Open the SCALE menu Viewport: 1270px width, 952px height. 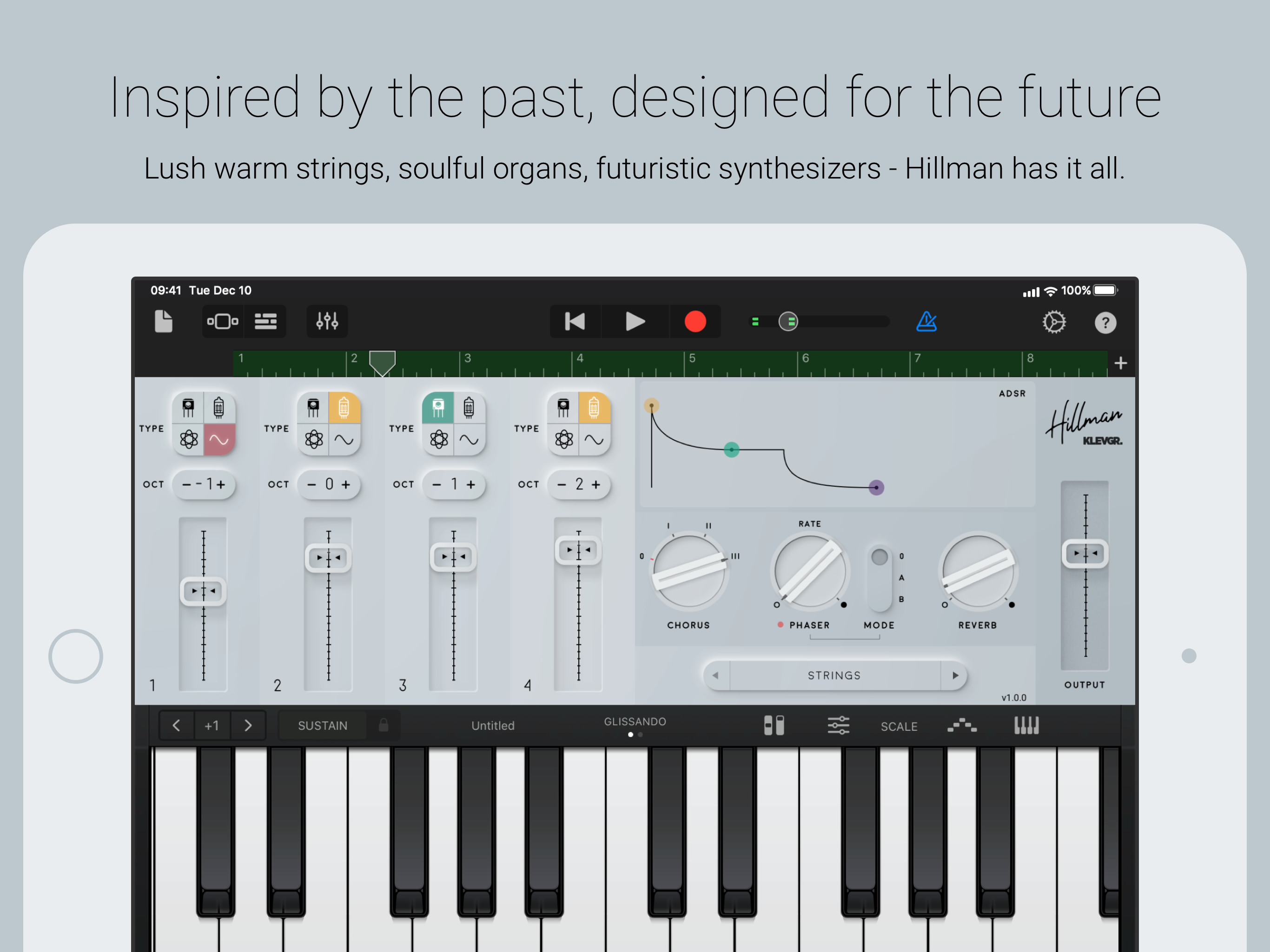[899, 727]
